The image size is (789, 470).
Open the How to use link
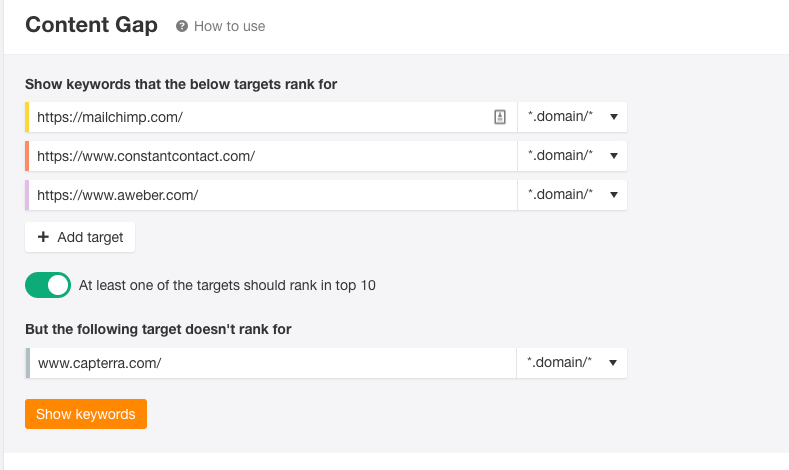[229, 26]
